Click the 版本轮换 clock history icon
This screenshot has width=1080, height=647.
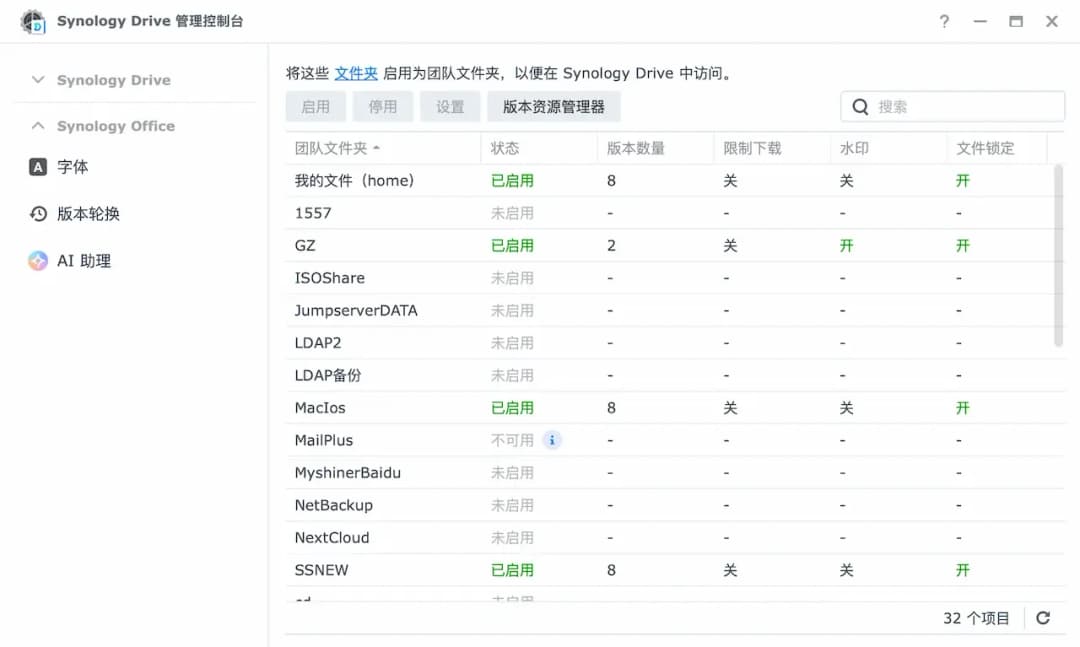click(x=38, y=214)
